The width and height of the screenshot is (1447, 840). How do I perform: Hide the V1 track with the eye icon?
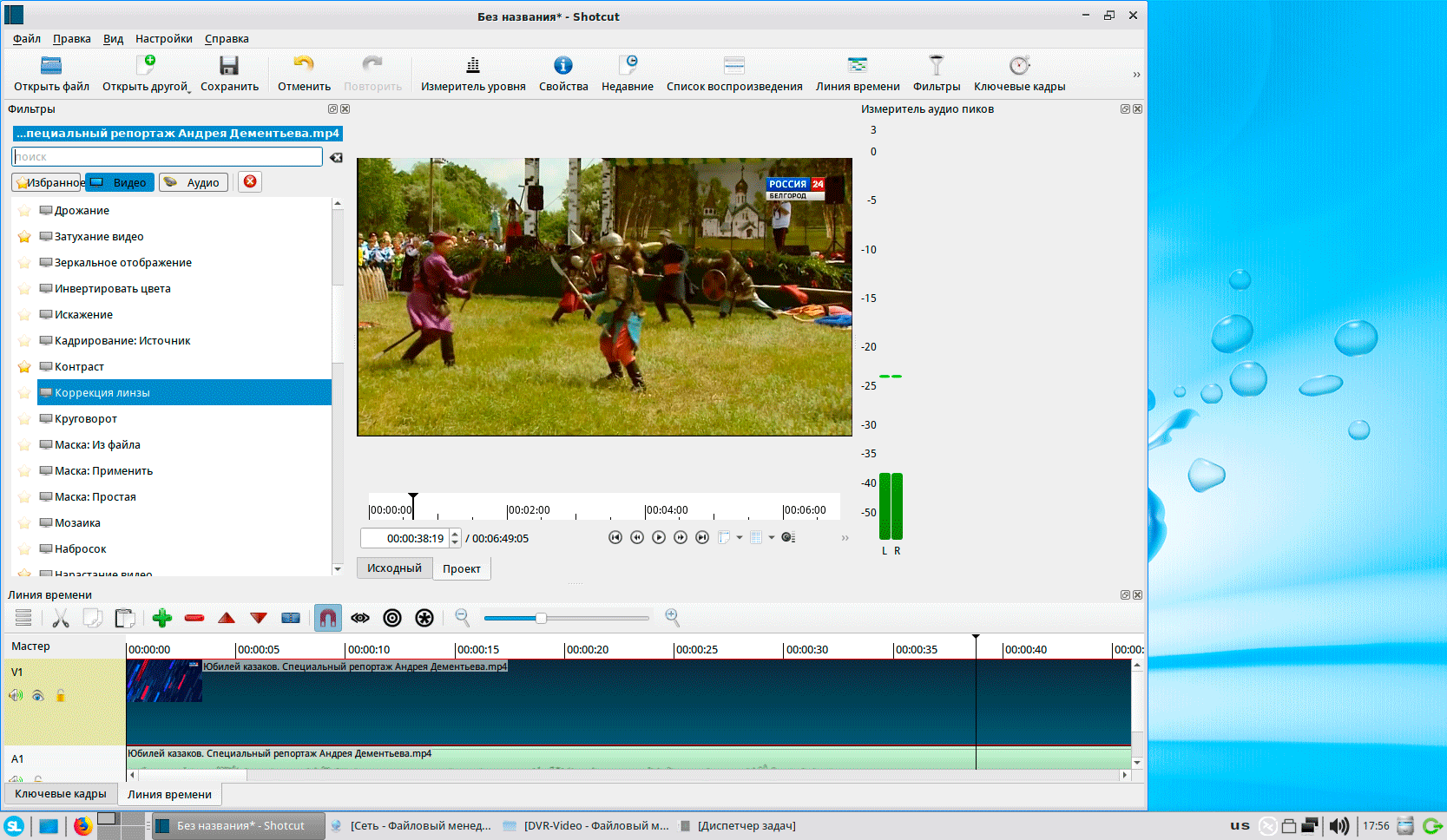click(x=38, y=695)
